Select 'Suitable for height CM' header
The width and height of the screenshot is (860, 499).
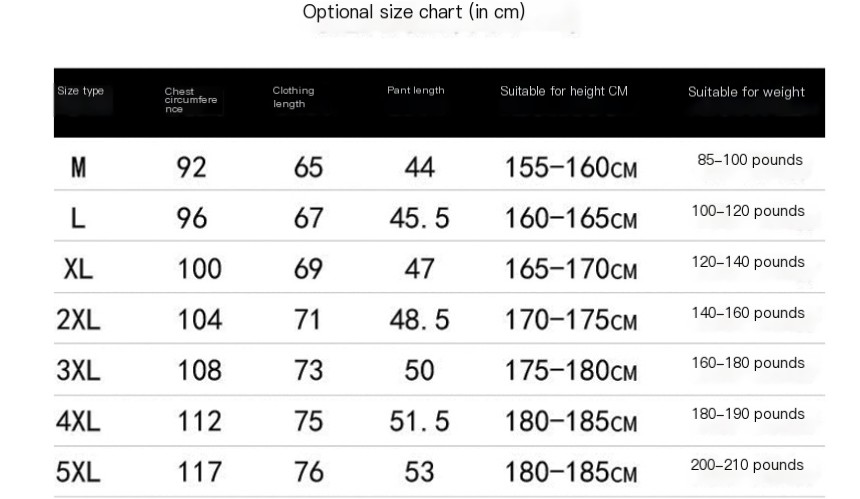pos(564,91)
